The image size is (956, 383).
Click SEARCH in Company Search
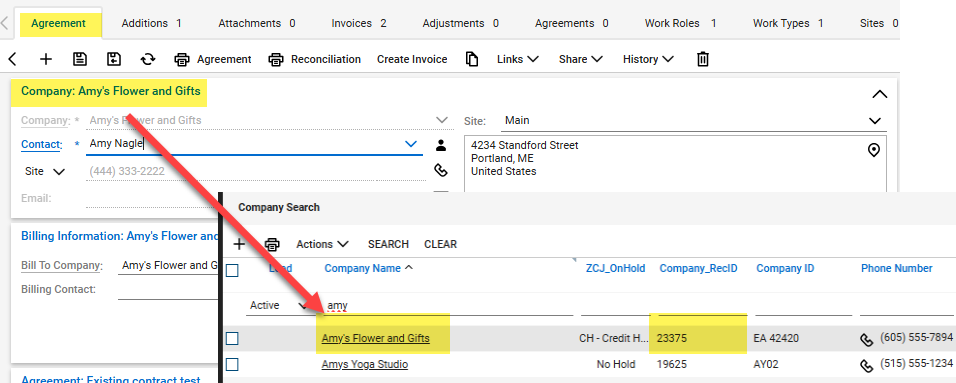coord(388,244)
